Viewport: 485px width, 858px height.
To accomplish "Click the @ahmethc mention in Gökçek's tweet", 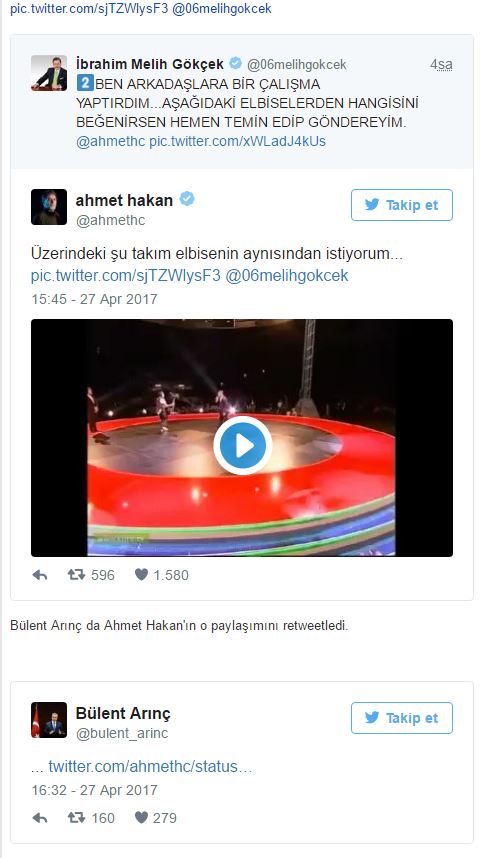I will [111, 141].
